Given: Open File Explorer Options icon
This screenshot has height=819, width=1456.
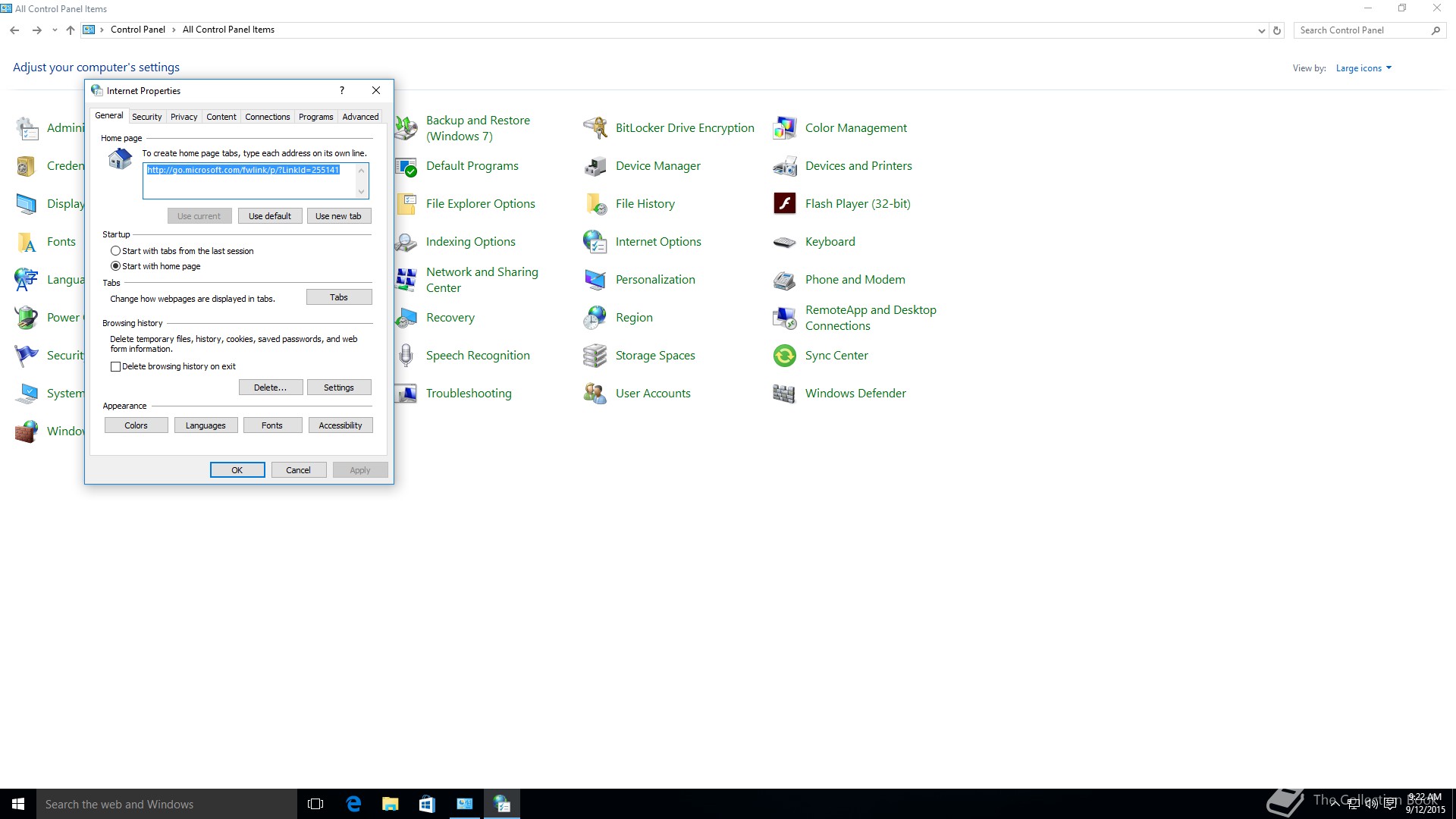Looking at the screenshot, I should (406, 204).
